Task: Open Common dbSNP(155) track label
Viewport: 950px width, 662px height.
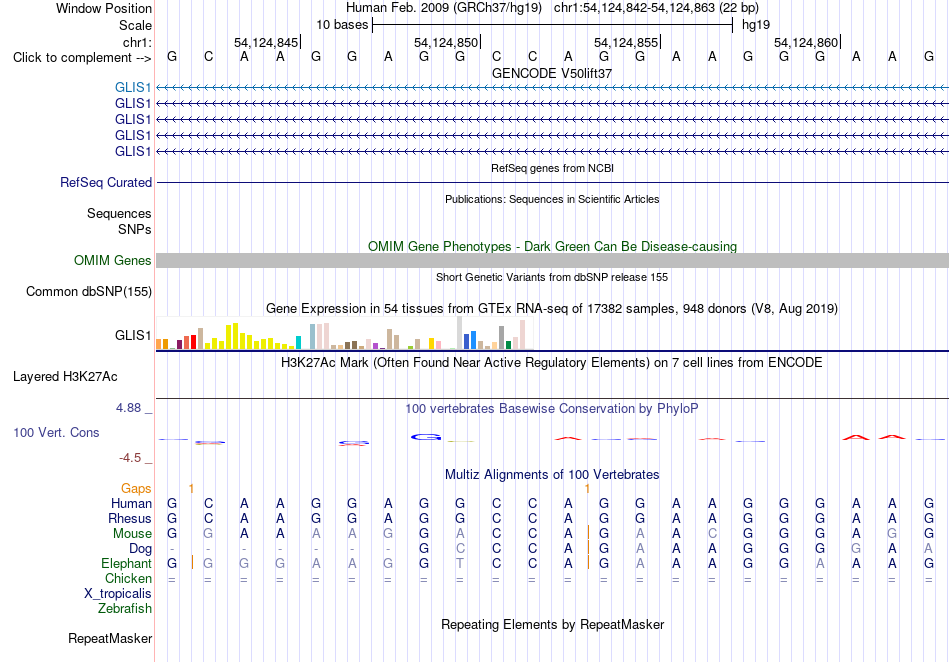Action: (88, 291)
